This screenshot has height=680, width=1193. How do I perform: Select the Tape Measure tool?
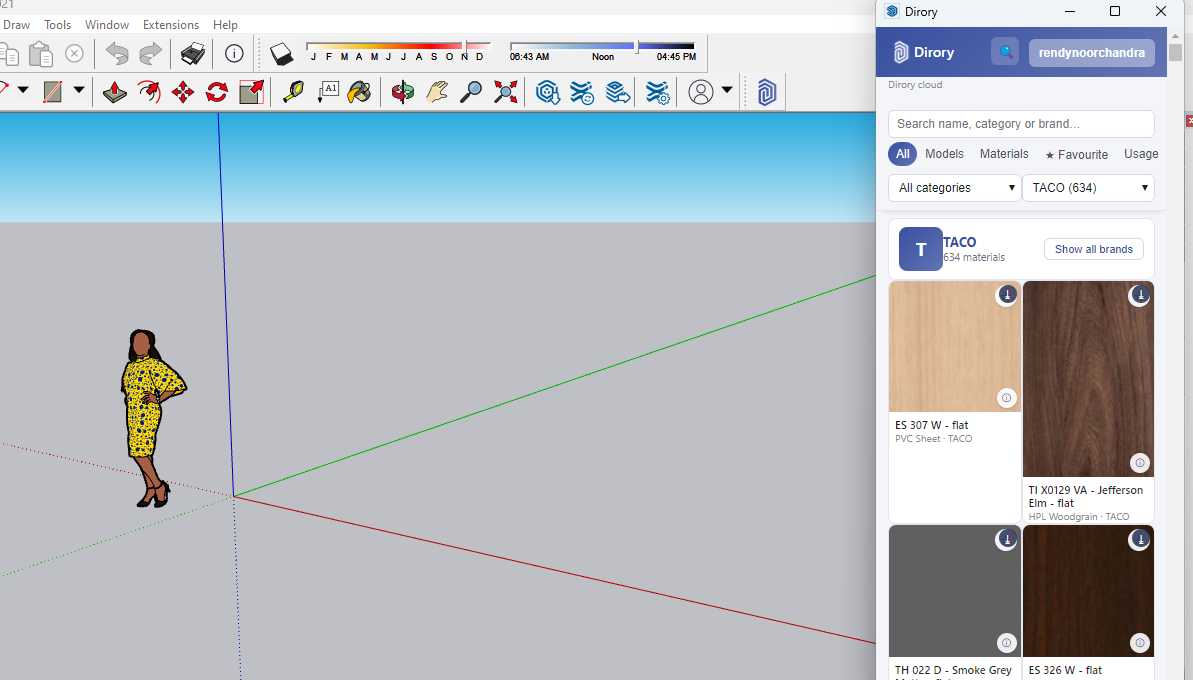(x=293, y=92)
